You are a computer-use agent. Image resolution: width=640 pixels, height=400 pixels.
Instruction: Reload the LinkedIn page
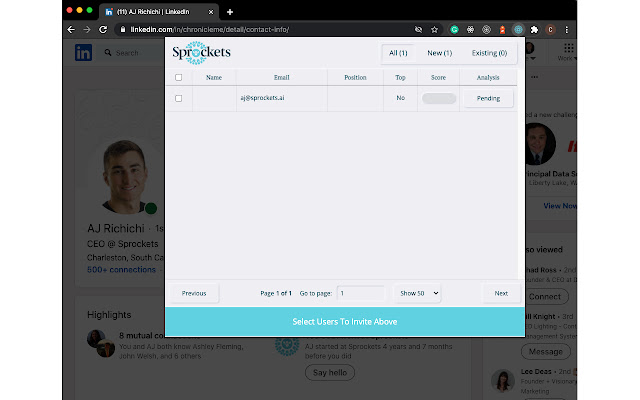103,29
